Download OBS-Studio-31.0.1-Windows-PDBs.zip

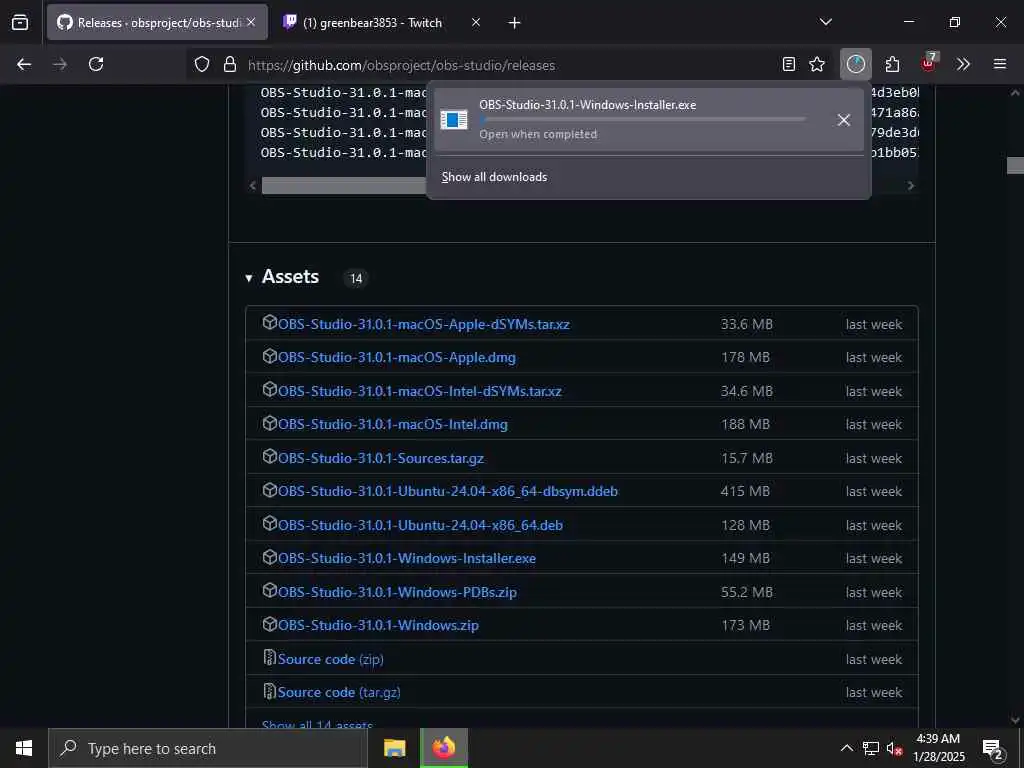tap(397, 592)
